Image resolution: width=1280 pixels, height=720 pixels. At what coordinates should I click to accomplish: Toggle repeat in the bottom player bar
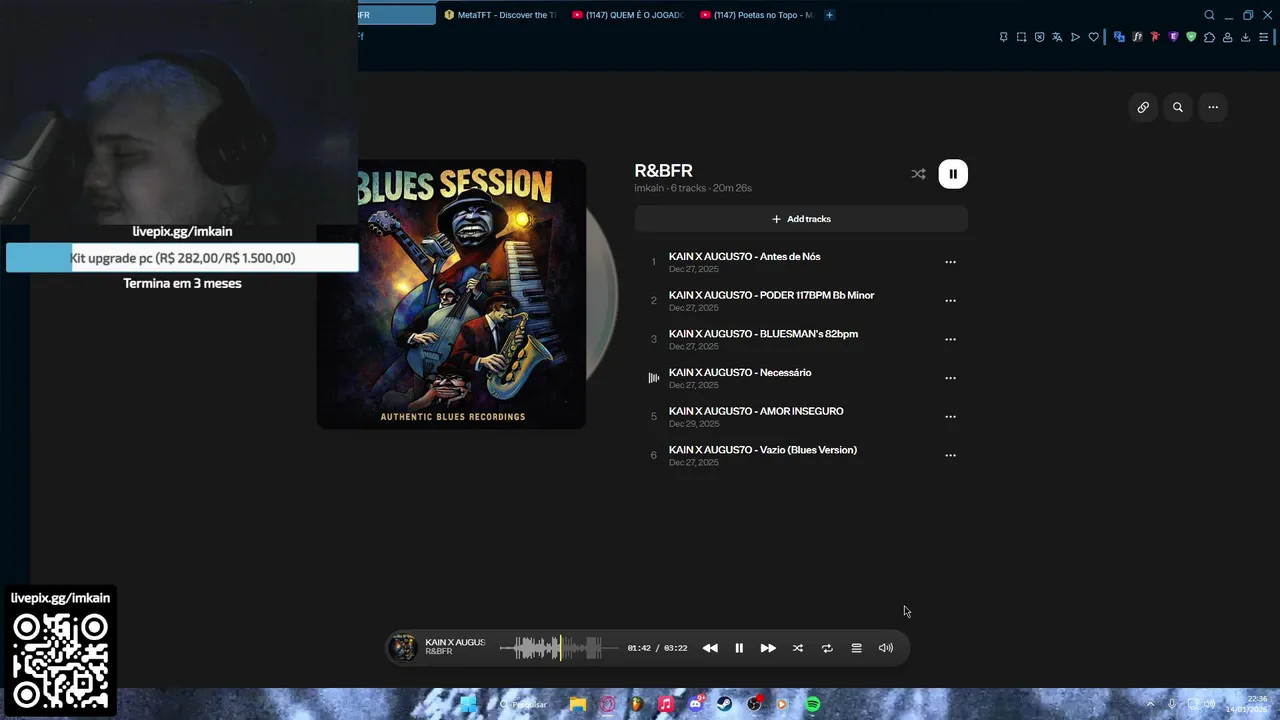point(827,648)
